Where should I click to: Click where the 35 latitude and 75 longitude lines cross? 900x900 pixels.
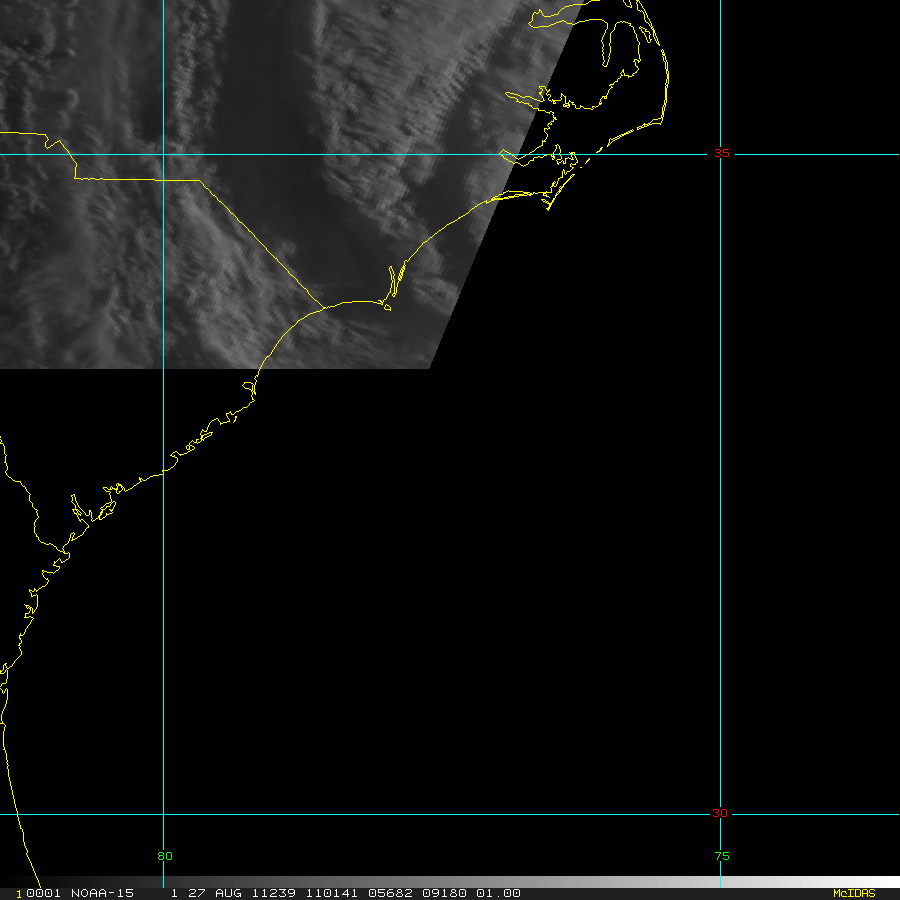click(721, 155)
